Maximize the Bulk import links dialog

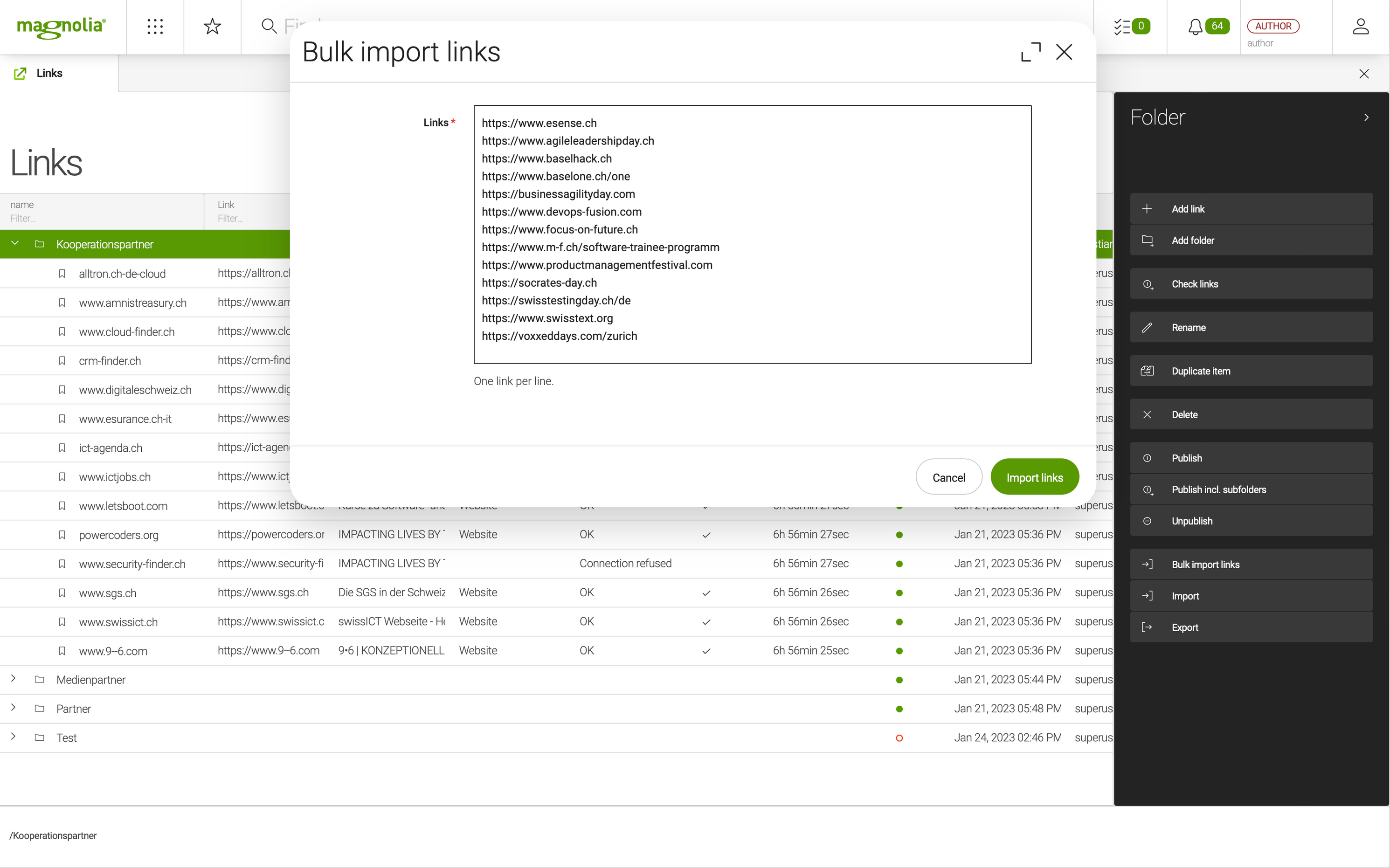pyautogui.click(x=1030, y=52)
